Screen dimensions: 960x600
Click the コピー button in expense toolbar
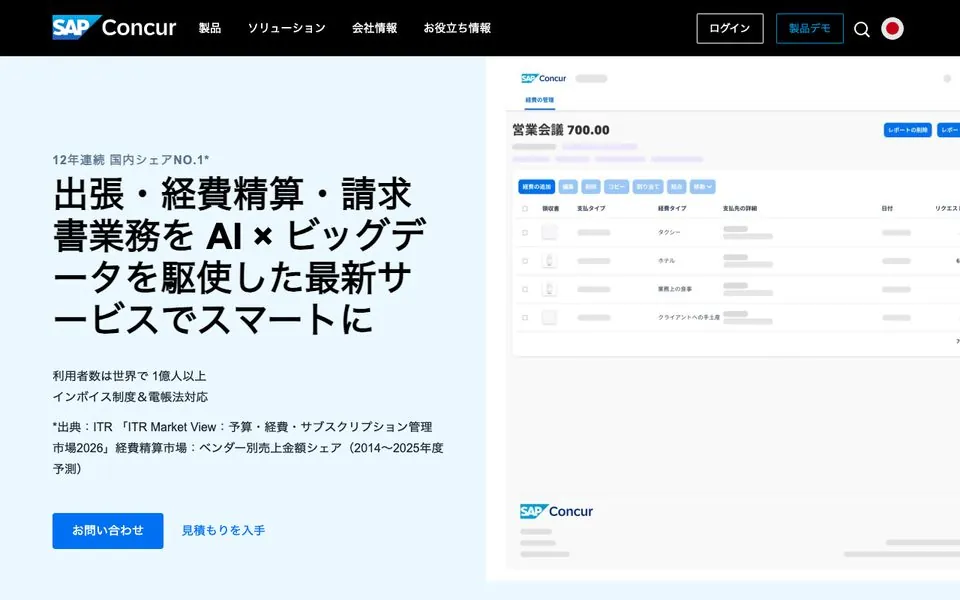(x=616, y=187)
